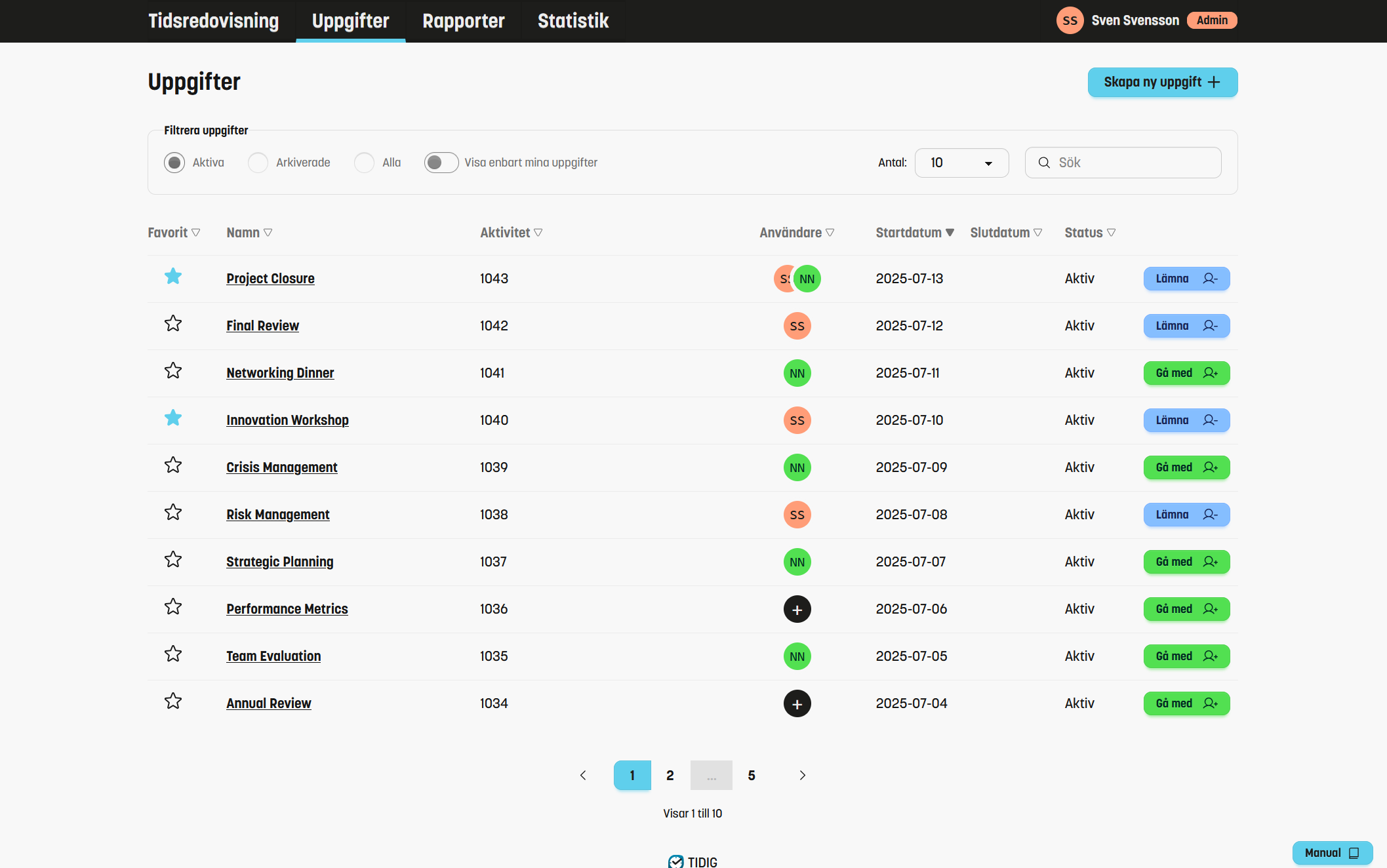Go to next page arrow
Viewport: 1387px width, 868px height.
[802, 776]
